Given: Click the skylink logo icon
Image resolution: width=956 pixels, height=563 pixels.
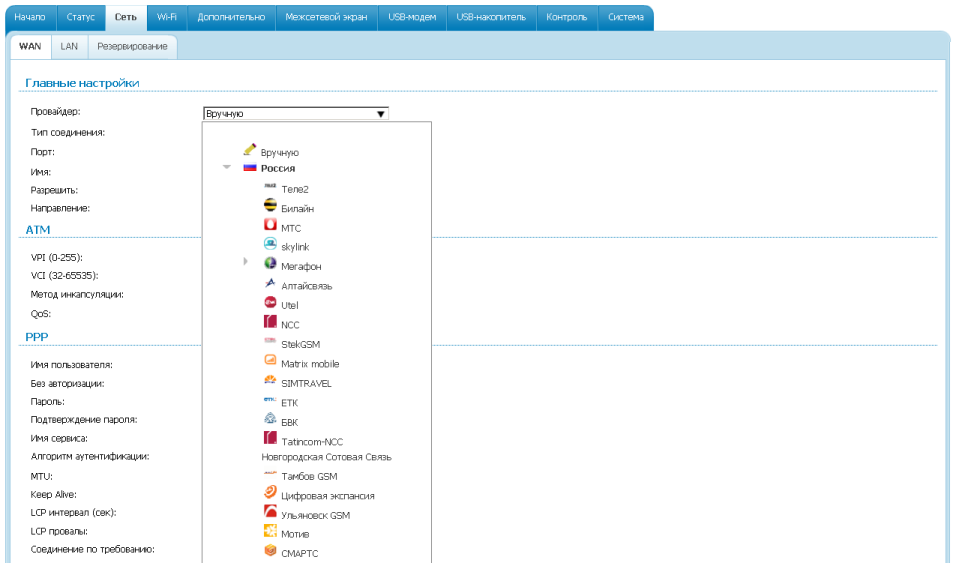Looking at the screenshot, I should [x=270, y=244].
